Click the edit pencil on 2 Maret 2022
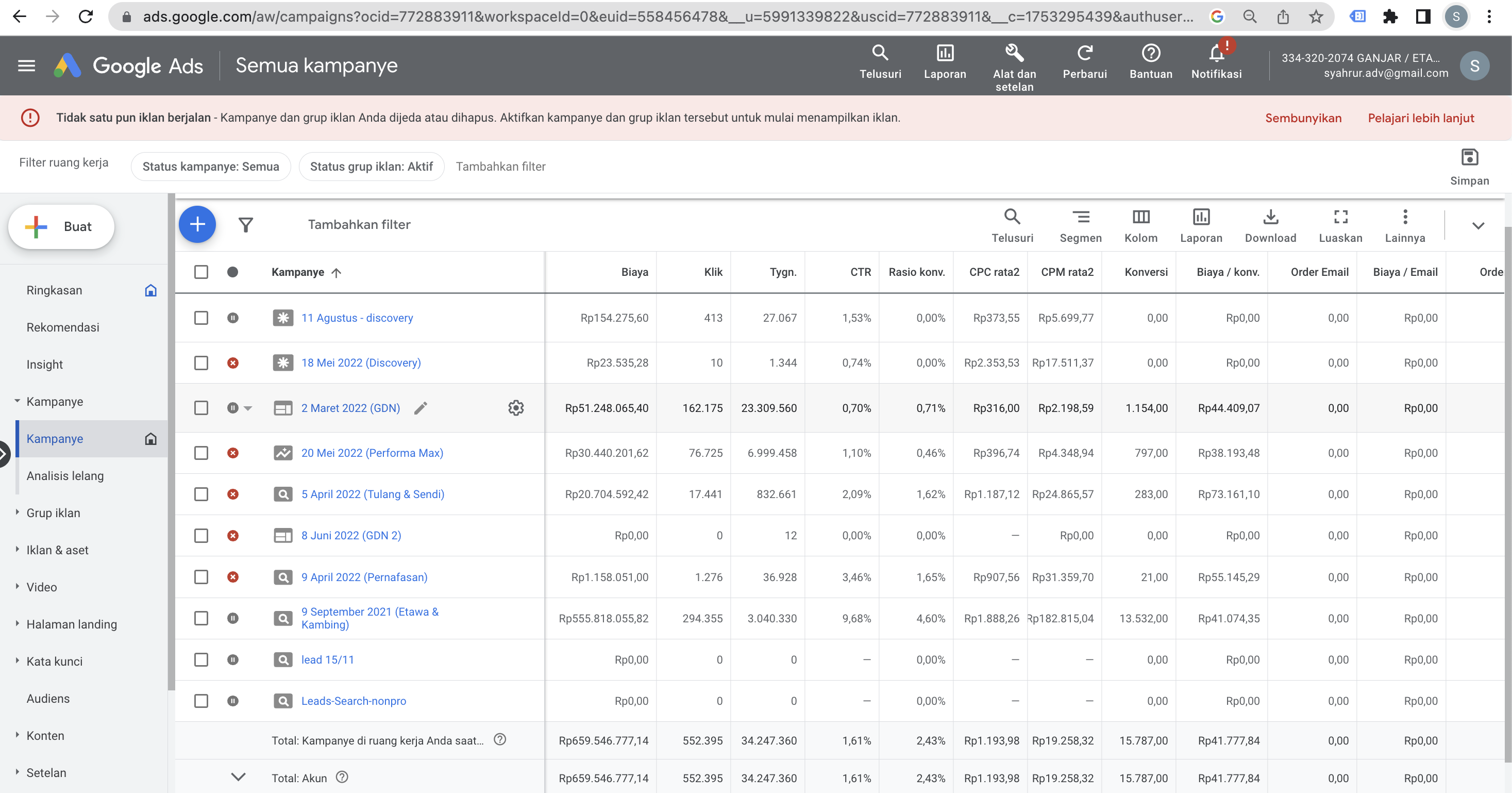Image resolution: width=1512 pixels, height=793 pixels. 421,408
